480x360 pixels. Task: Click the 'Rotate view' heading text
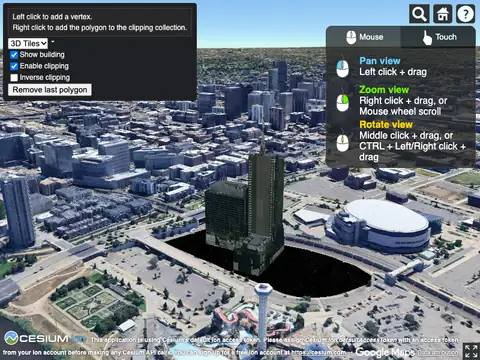click(x=386, y=124)
